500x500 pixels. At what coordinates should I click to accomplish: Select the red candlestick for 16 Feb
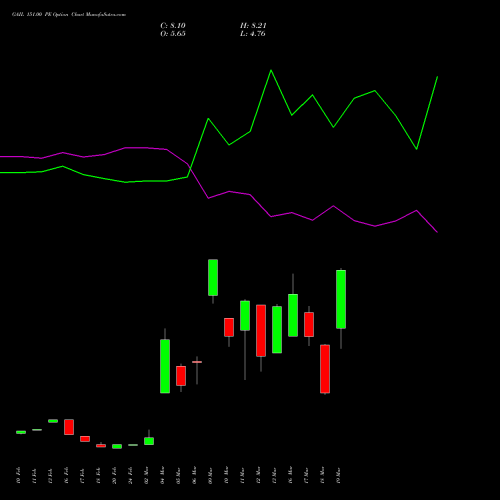tap(69, 427)
